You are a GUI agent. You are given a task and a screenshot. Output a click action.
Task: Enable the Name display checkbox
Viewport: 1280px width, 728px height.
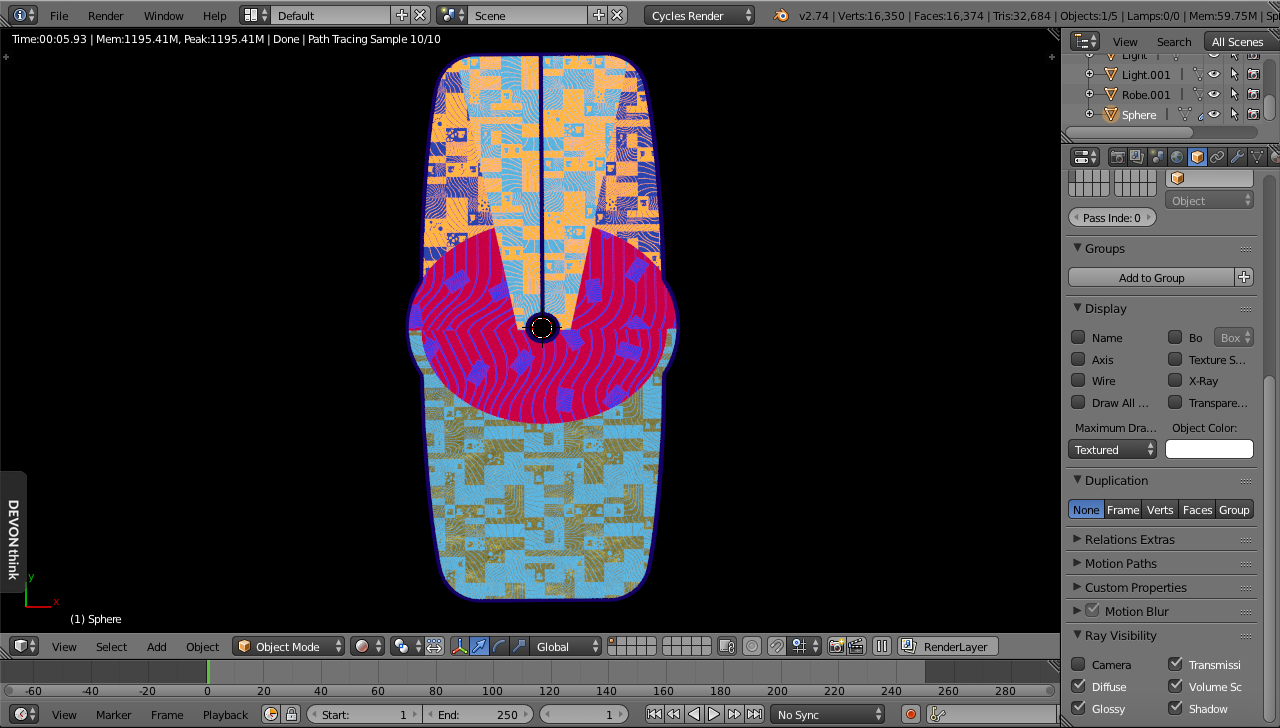[1078, 337]
